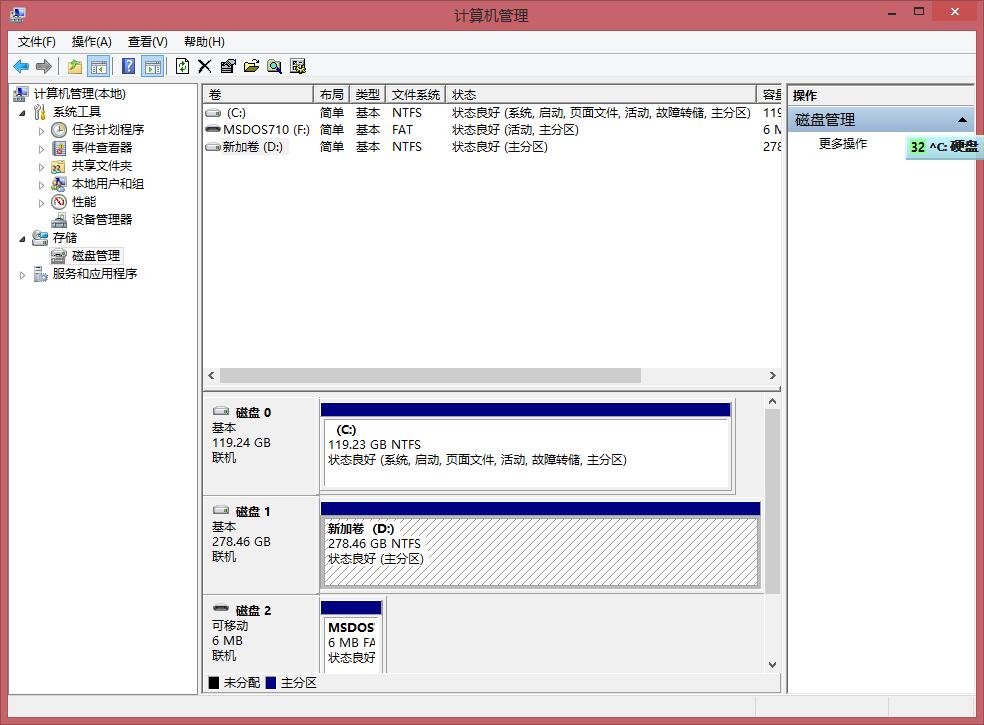Open the 帮助(H) menu

point(204,41)
